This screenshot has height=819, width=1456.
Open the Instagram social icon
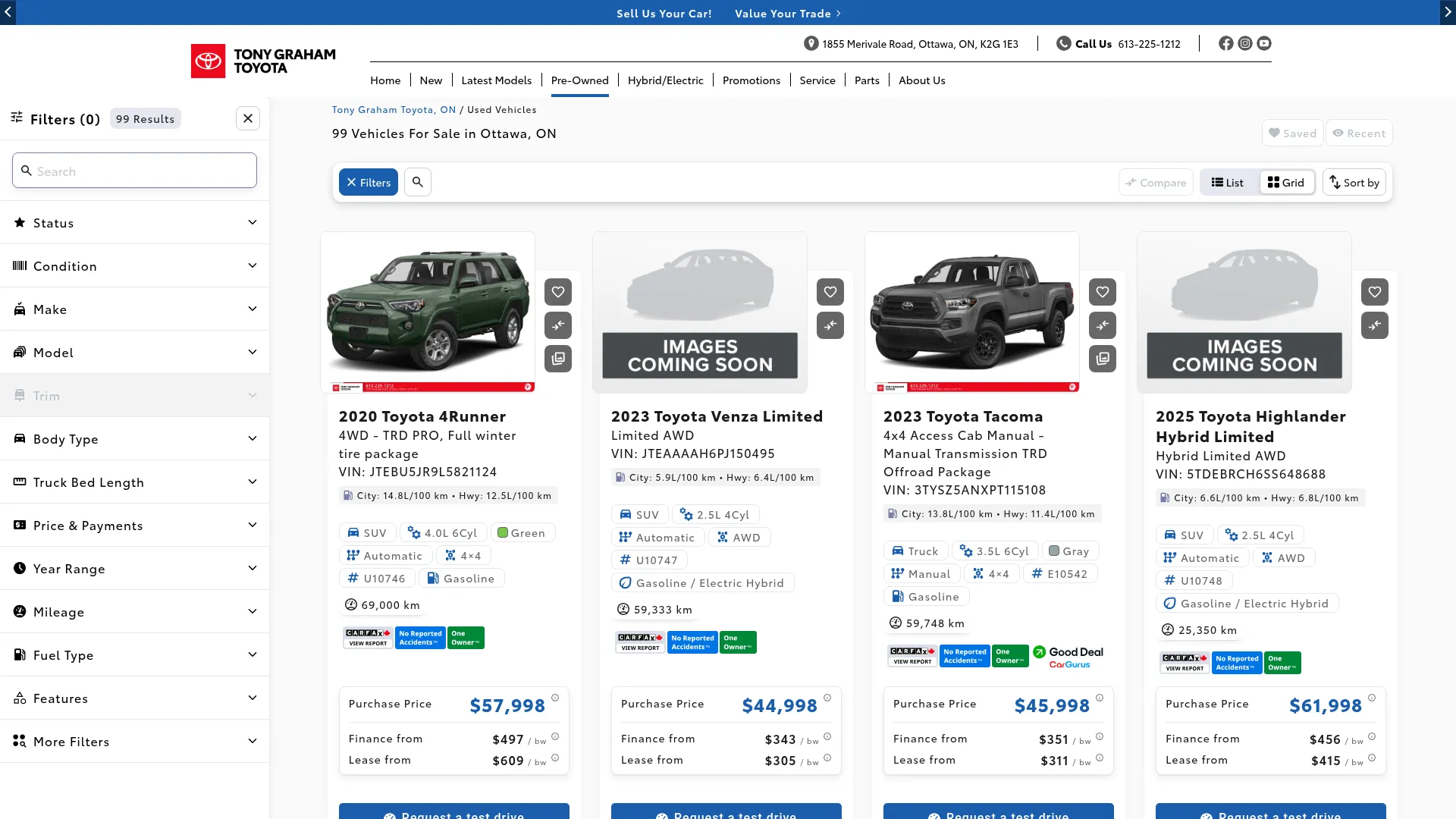(x=1245, y=43)
